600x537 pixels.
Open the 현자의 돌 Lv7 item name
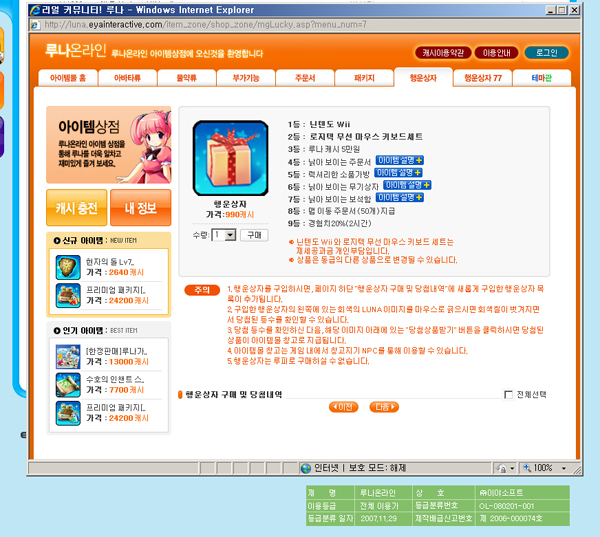click(110, 262)
